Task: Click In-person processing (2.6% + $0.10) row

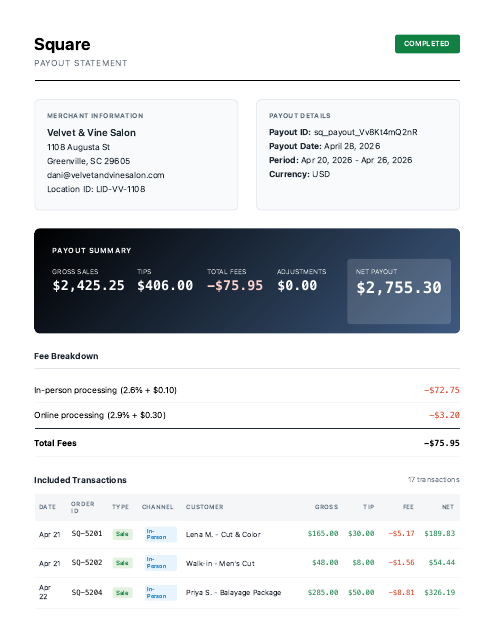Action: (x=247, y=390)
